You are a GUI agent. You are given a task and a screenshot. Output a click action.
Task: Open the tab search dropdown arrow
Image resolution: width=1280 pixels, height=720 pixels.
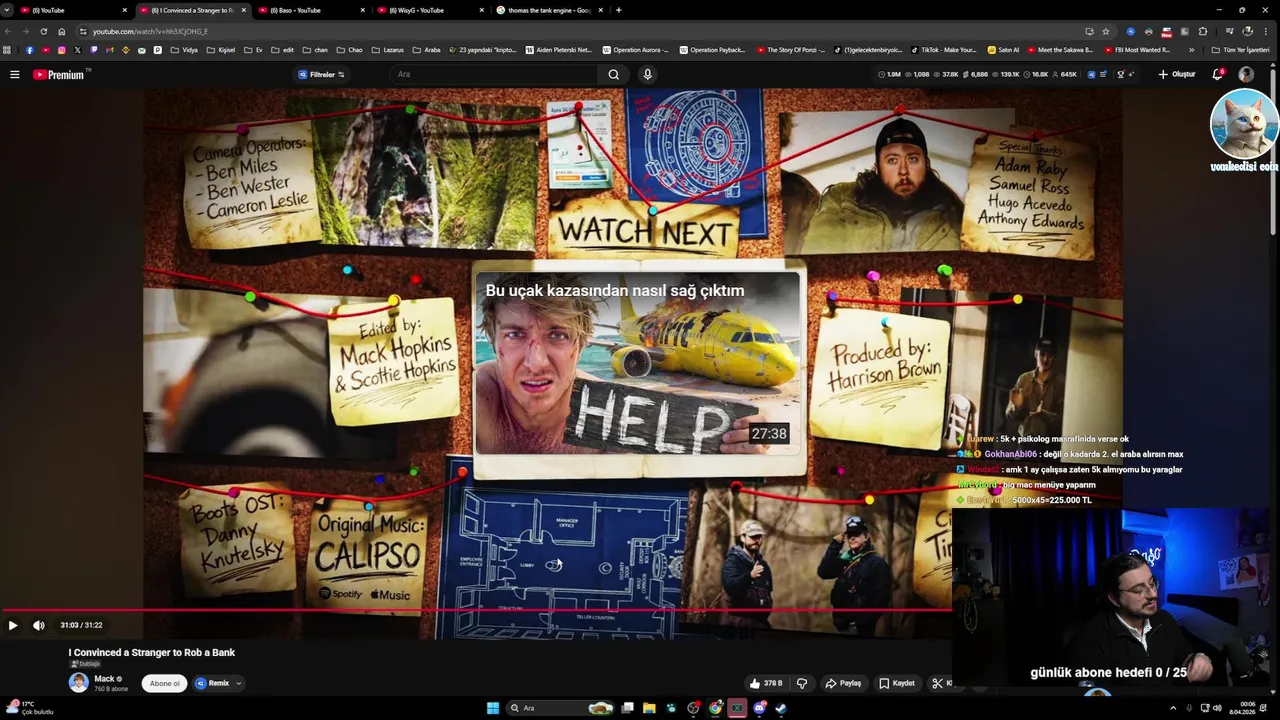[x=7, y=10]
